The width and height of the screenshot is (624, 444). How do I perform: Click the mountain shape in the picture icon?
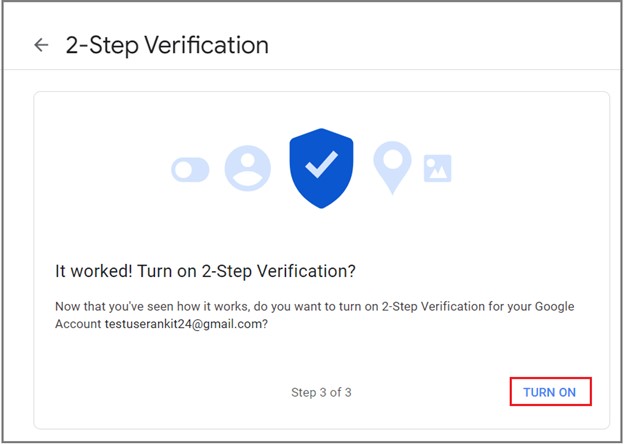click(439, 171)
